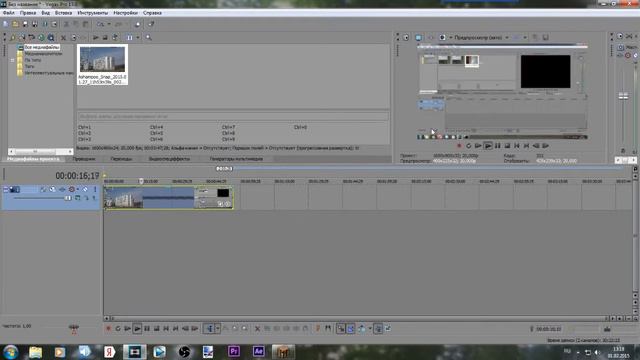The image size is (640, 360).
Task: Play the timeline from the transport bar
Action: pyautogui.click(x=137, y=329)
